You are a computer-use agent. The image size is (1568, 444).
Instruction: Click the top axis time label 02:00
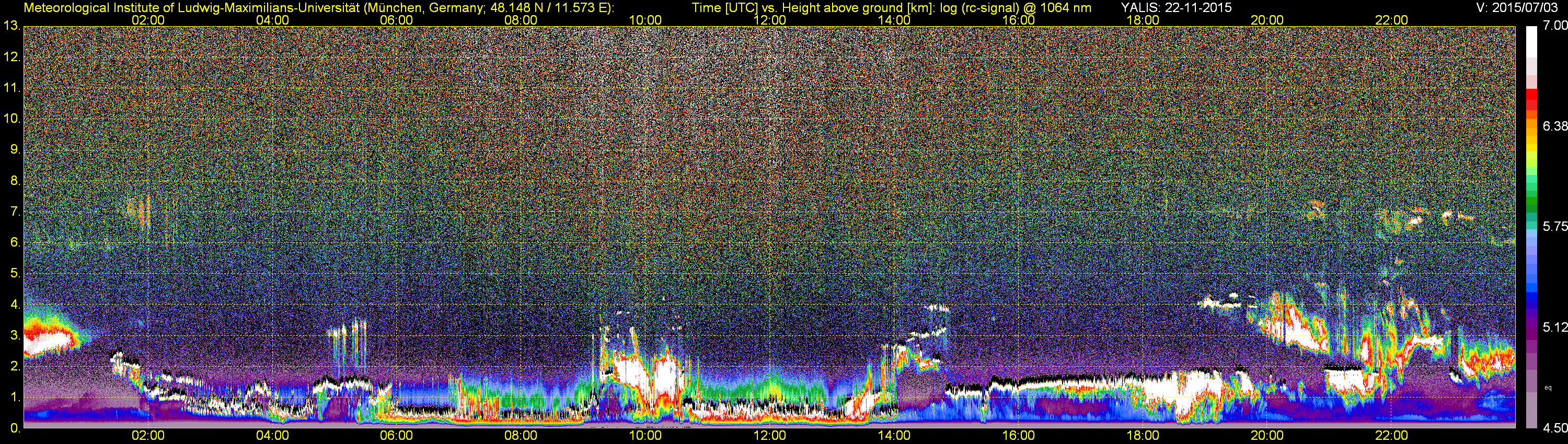(x=148, y=20)
